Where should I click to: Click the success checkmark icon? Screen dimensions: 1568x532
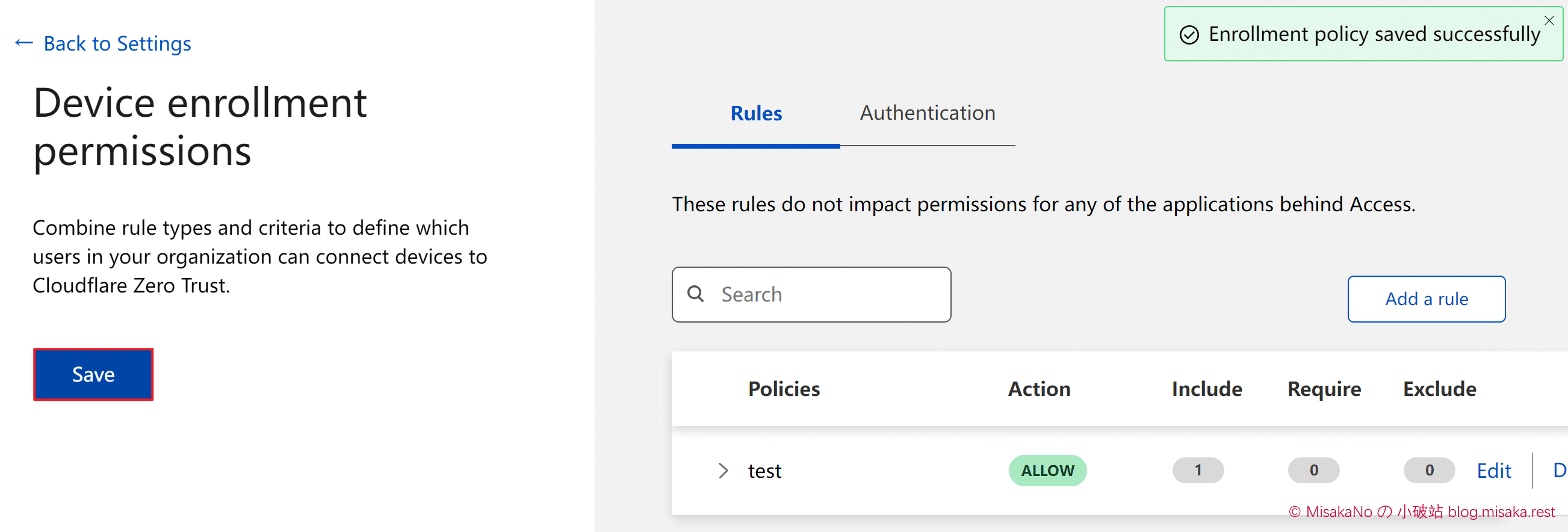[x=1189, y=36]
